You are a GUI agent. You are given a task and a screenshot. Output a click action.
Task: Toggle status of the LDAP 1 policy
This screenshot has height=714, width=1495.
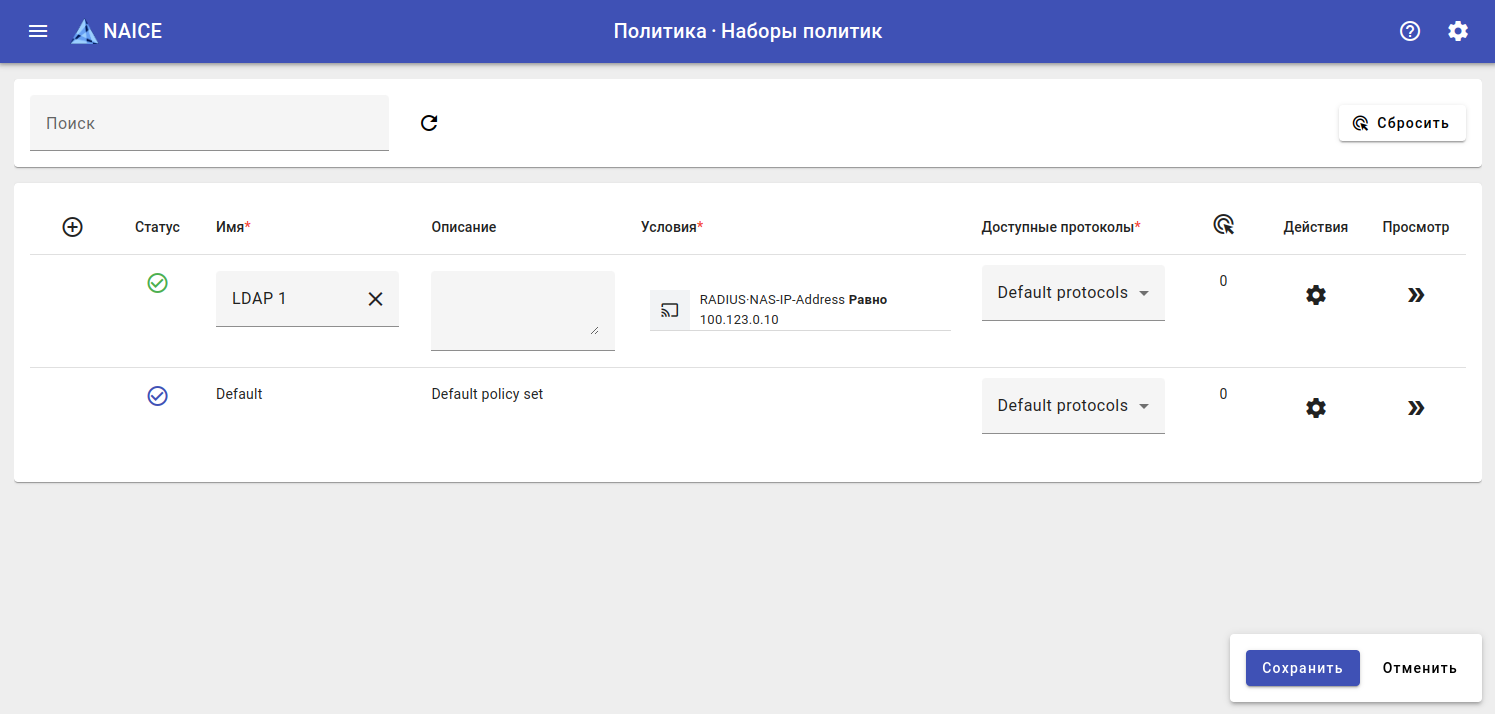point(157,283)
